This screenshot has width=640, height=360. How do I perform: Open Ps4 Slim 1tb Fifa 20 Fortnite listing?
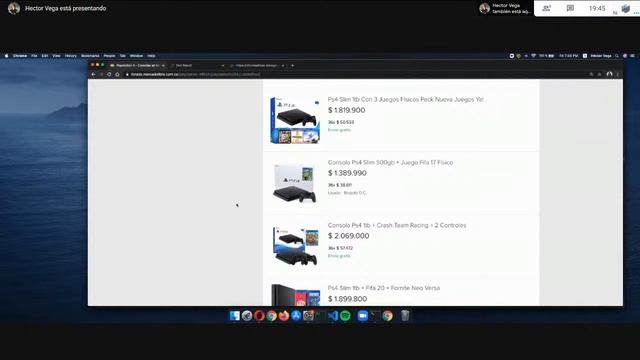pyautogui.click(x=384, y=288)
